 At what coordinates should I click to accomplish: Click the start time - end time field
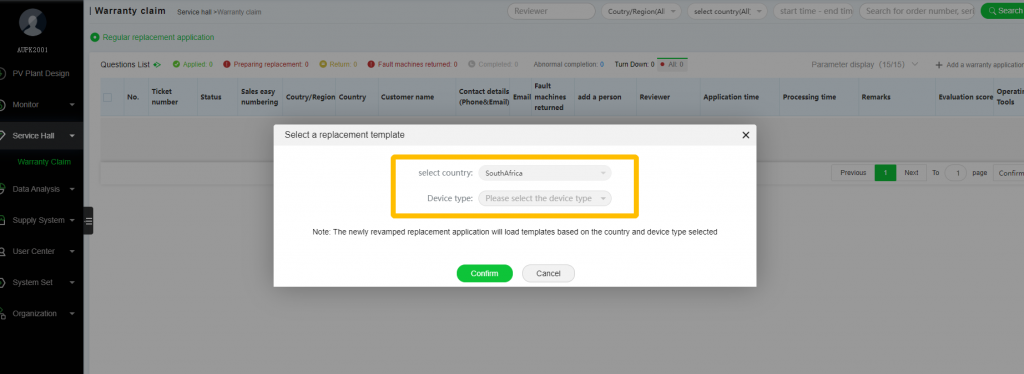(813, 11)
